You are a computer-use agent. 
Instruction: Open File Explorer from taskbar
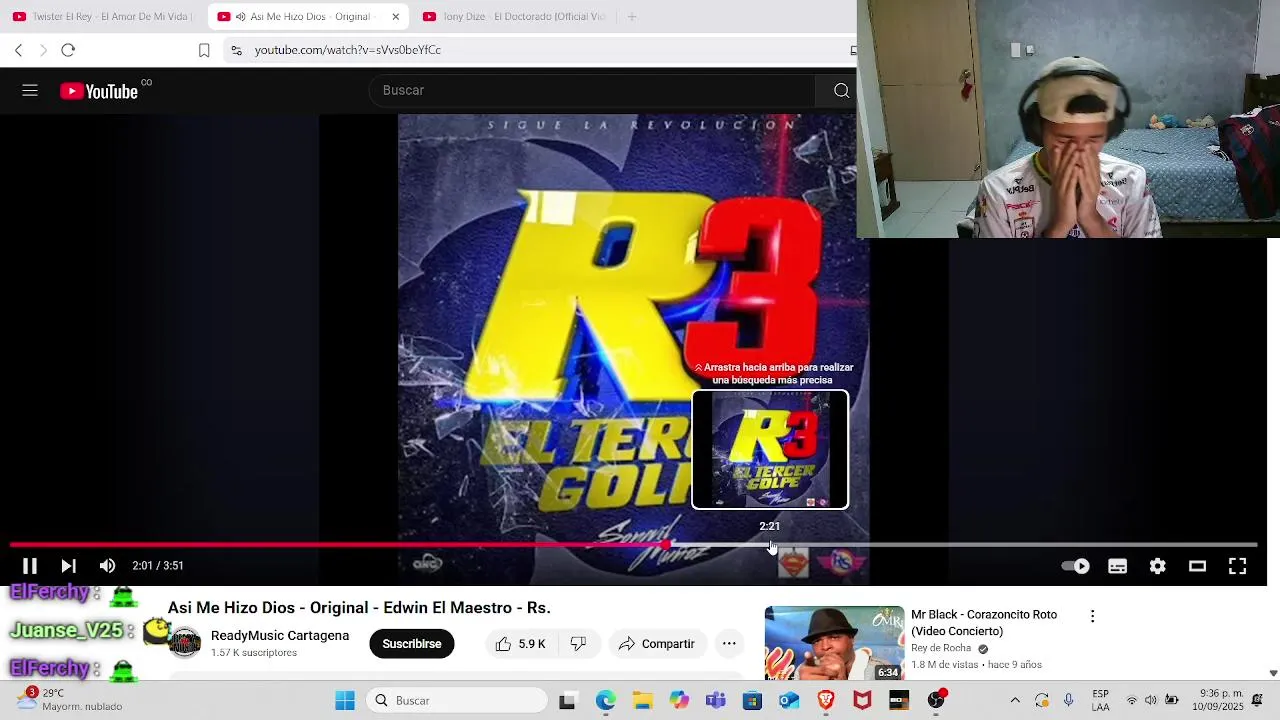pyautogui.click(x=642, y=701)
